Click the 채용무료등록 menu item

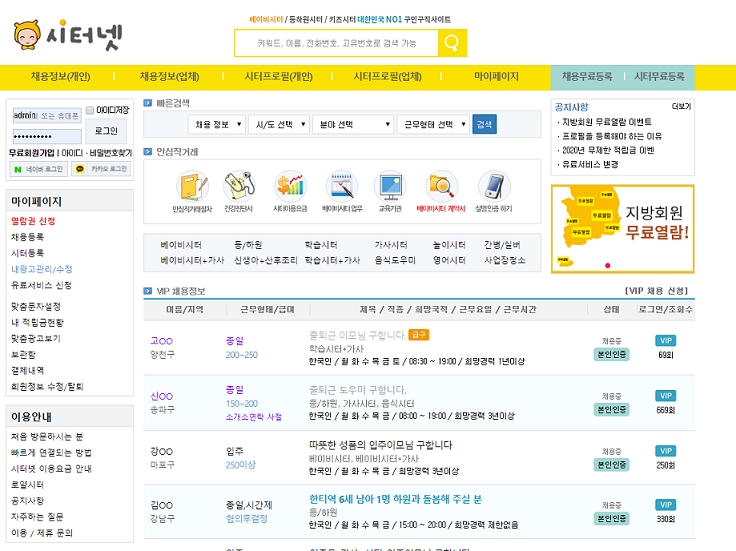[587, 77]
